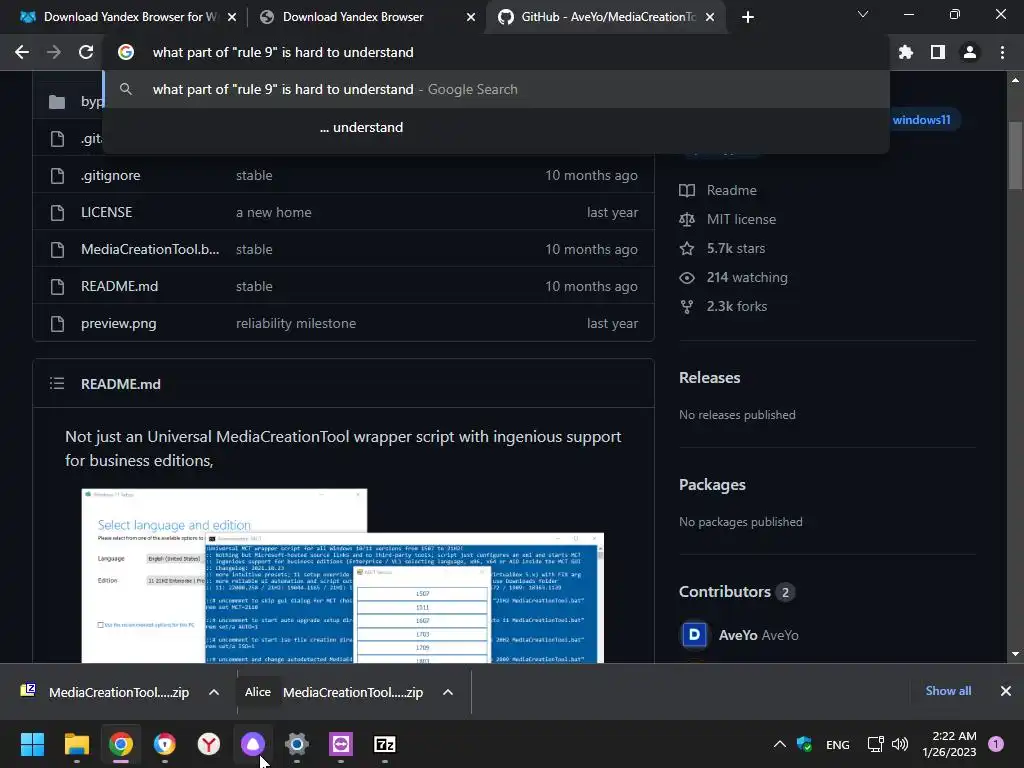Viewport: 1024px width, 768px height.
Task: Reload the page with the refresh icon
Action: pos(86,52)
